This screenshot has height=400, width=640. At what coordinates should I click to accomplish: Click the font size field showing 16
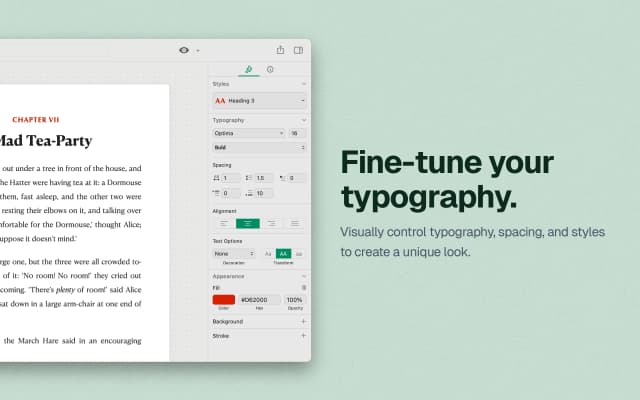pos(297,133)
